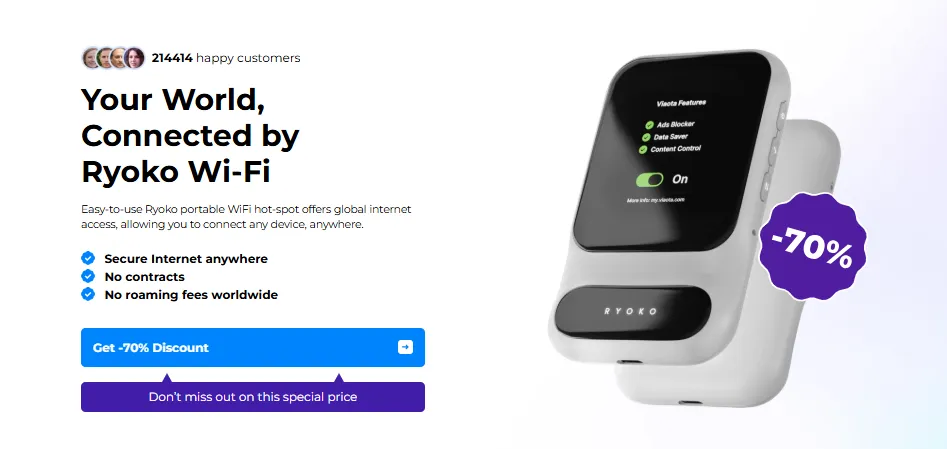Click the first customer avatar
This screenshot has width=947, height=449.
click(x=91, y=58)
